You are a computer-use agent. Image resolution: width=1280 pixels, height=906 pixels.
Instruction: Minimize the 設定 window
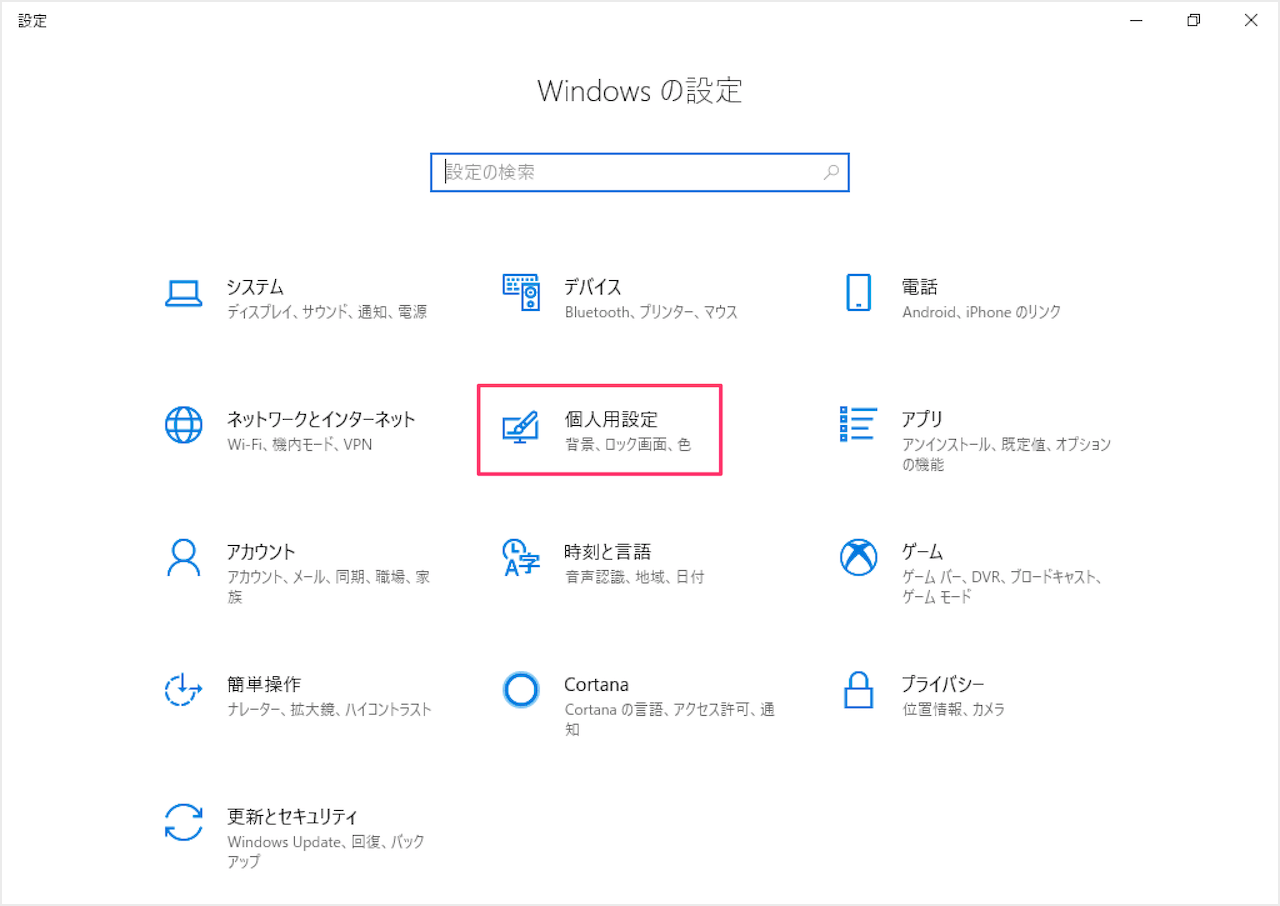point(1136,20)
